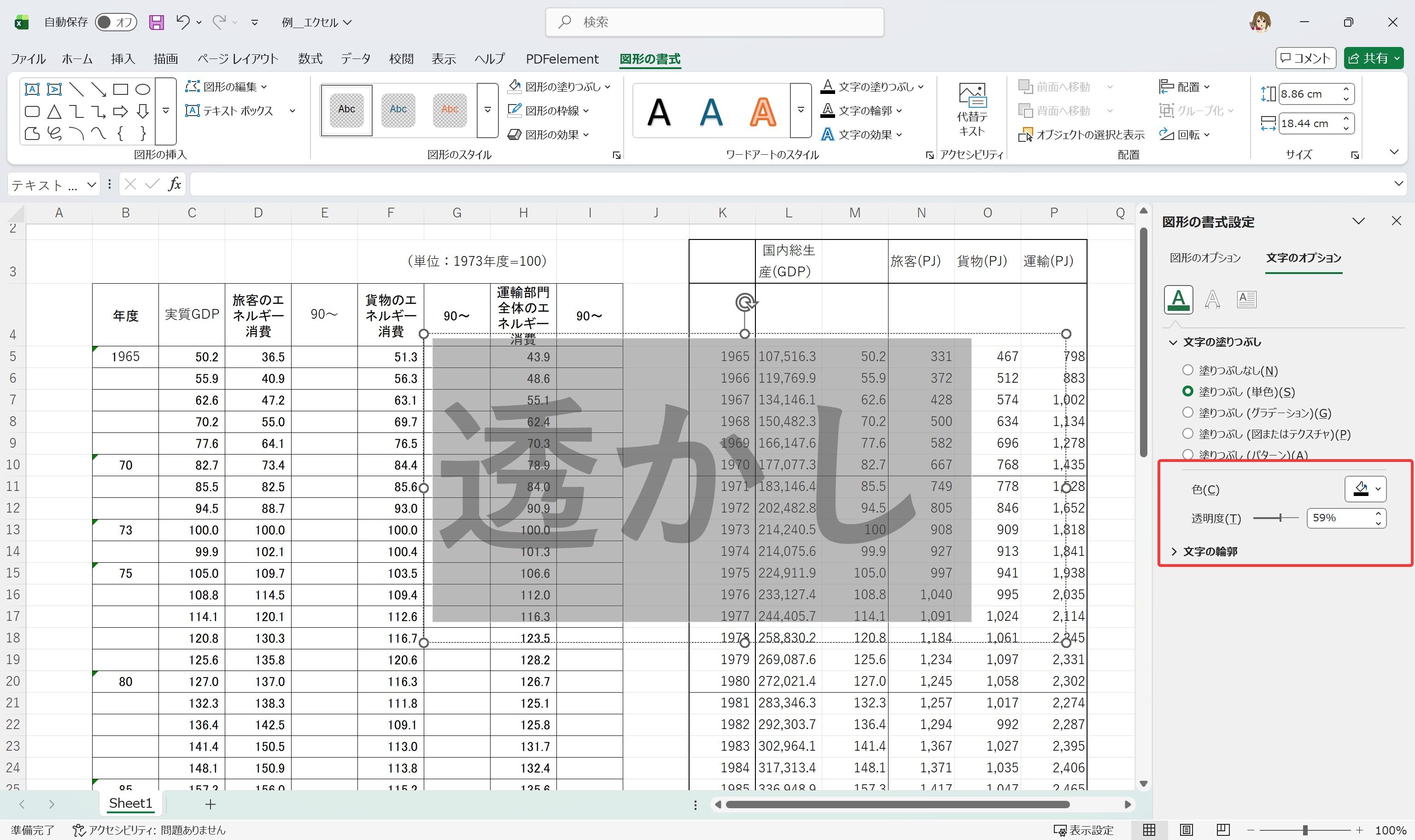The width and height of the screenshot is (1415, 840).
Task: Switch to the ホーム ribbon tab
Action: click(x=76, y=58)
